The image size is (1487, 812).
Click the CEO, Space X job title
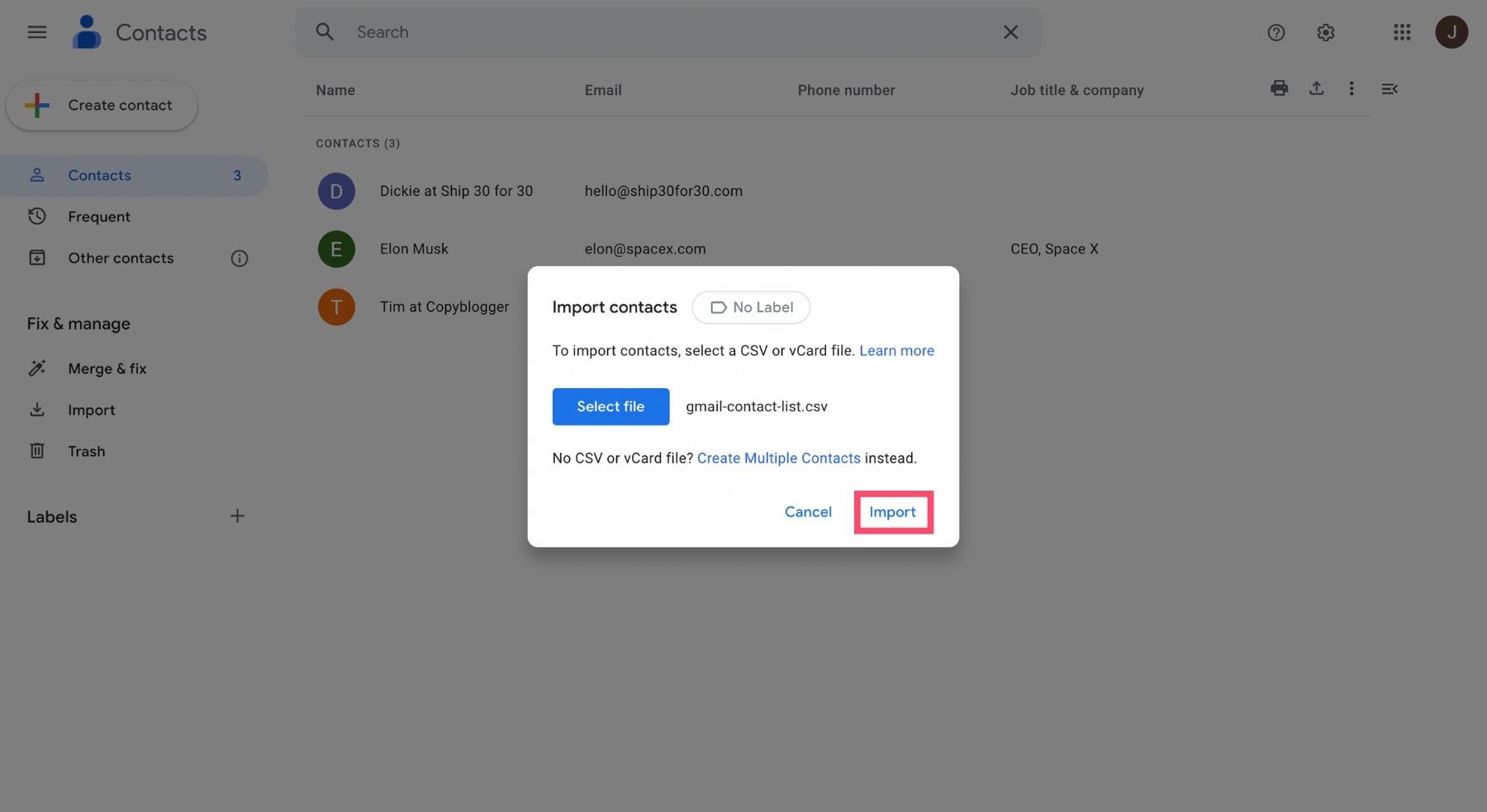pos(1054,249)
